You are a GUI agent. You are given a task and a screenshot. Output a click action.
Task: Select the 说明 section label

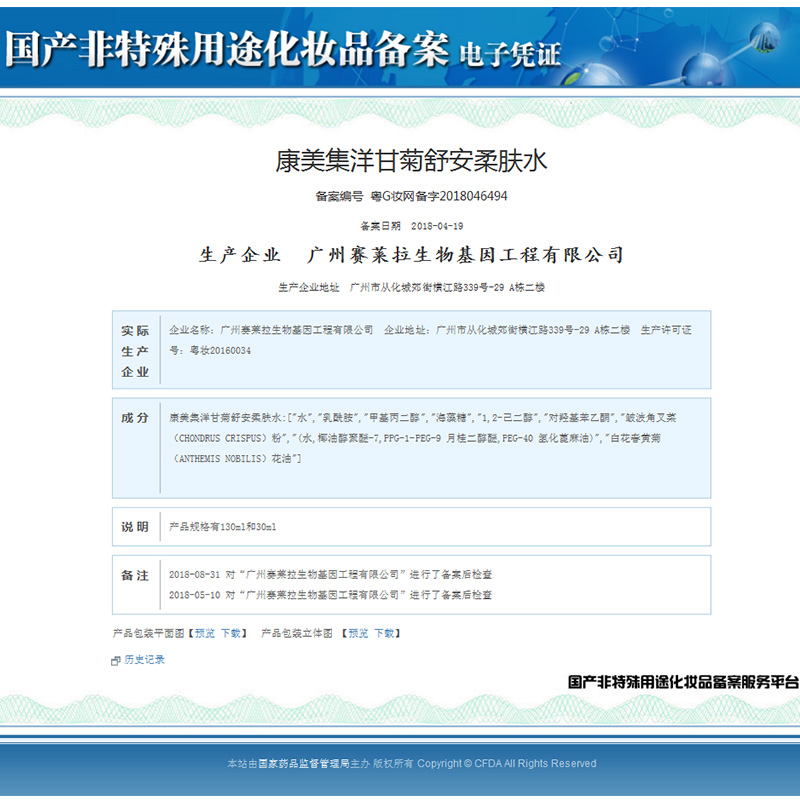[x=135, y=527]
